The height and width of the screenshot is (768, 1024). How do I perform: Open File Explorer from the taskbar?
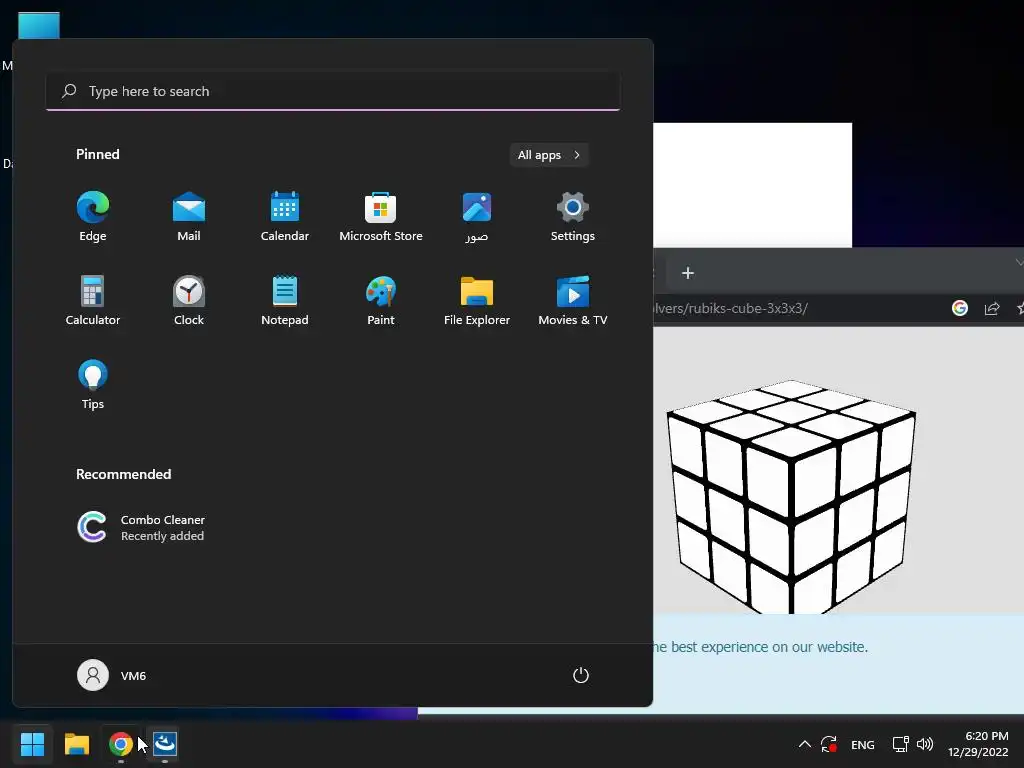click(76, 744)
